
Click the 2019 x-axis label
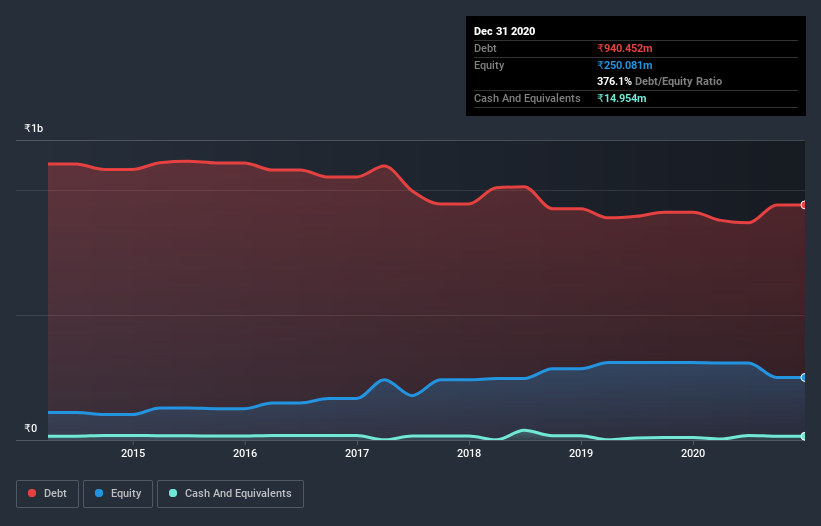coord(581,453)
